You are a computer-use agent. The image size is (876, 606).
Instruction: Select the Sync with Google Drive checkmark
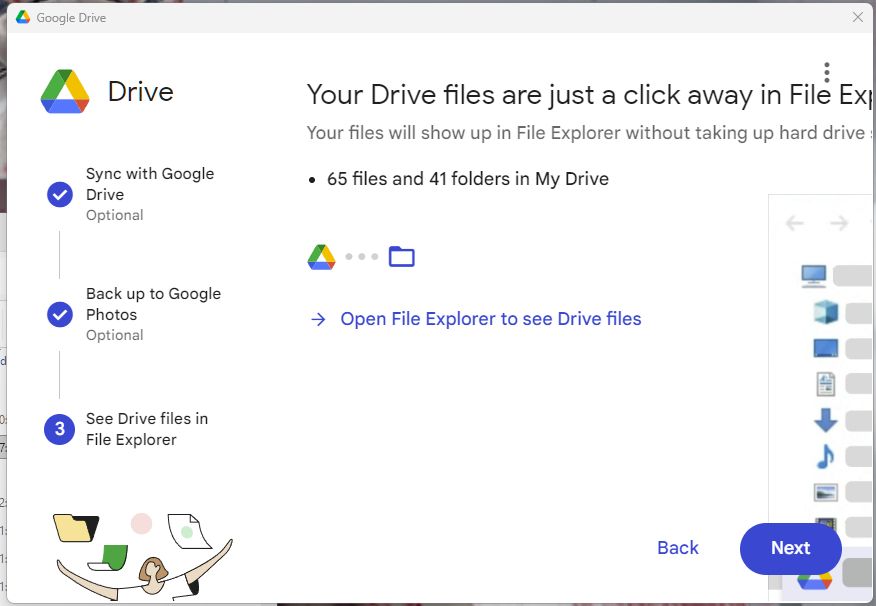(60, 194)
